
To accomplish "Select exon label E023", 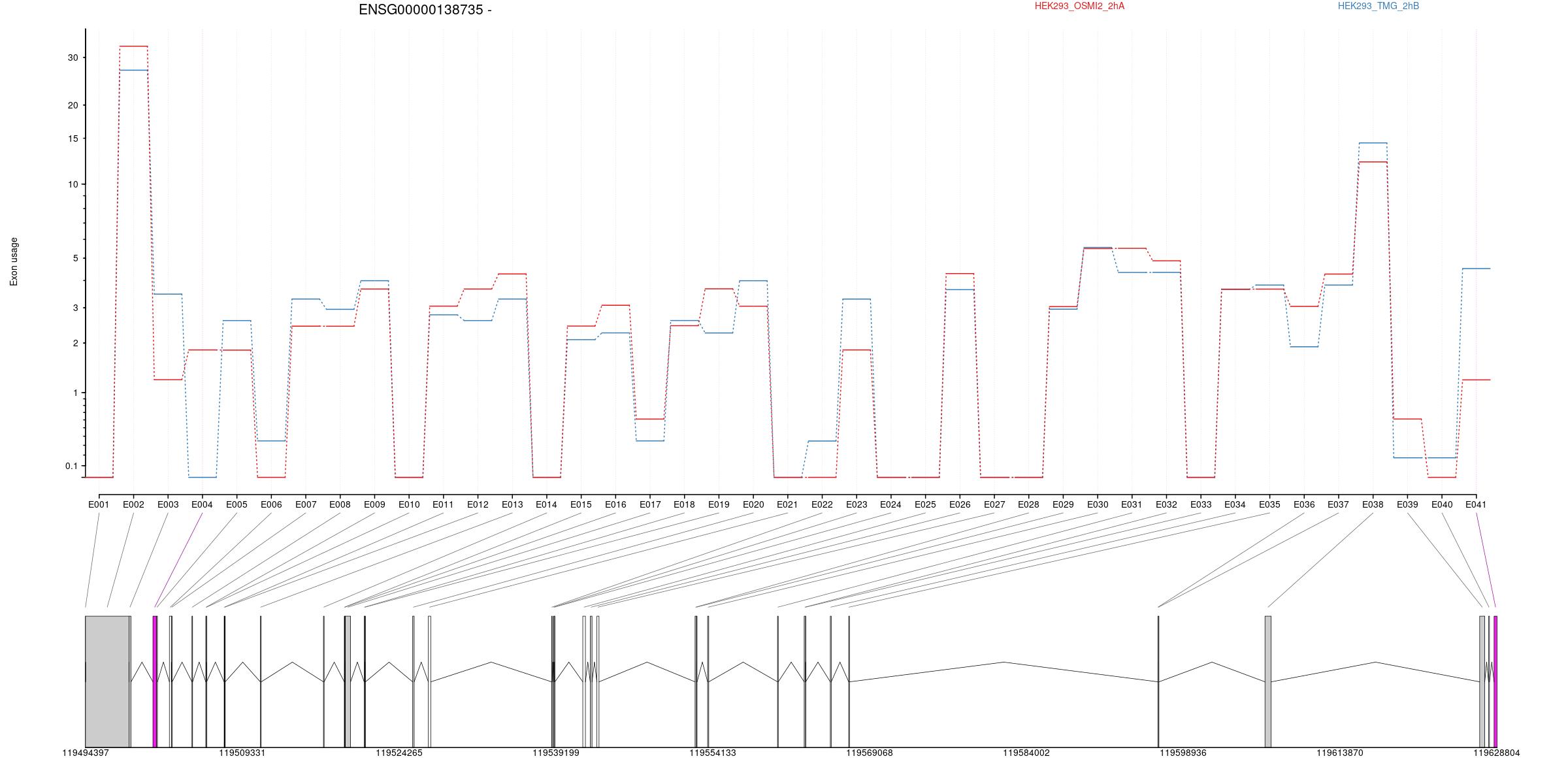I will pos(857,504).
